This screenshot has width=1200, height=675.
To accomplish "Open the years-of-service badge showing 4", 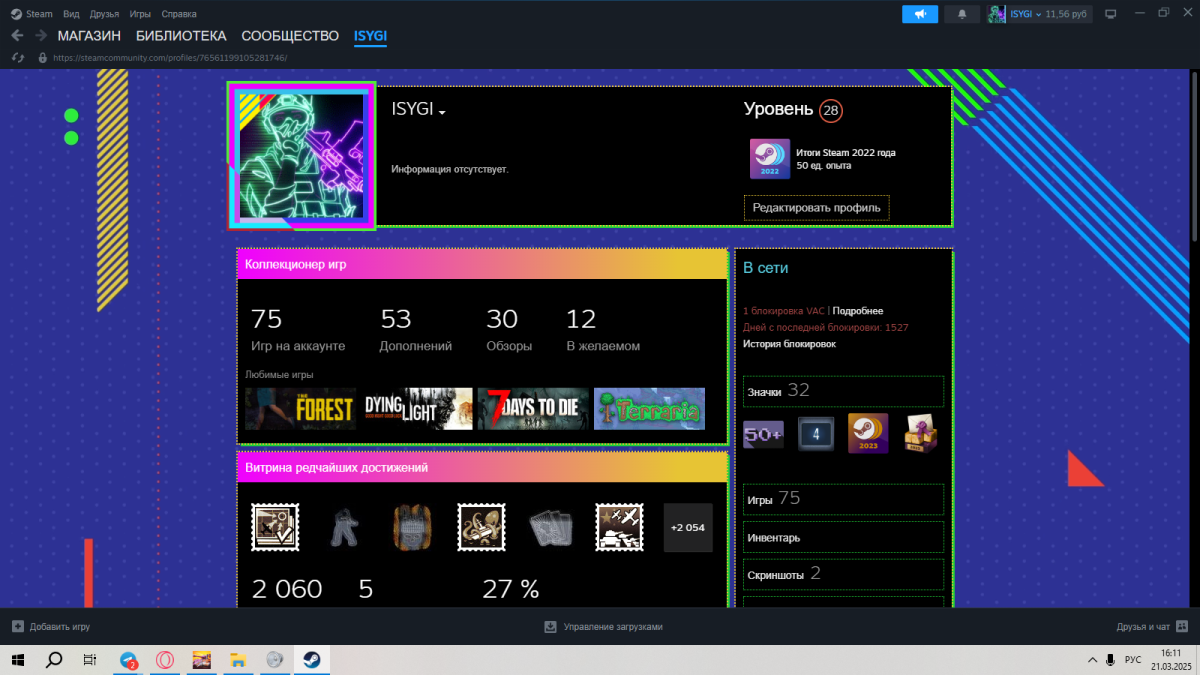I will pos(816,435).
